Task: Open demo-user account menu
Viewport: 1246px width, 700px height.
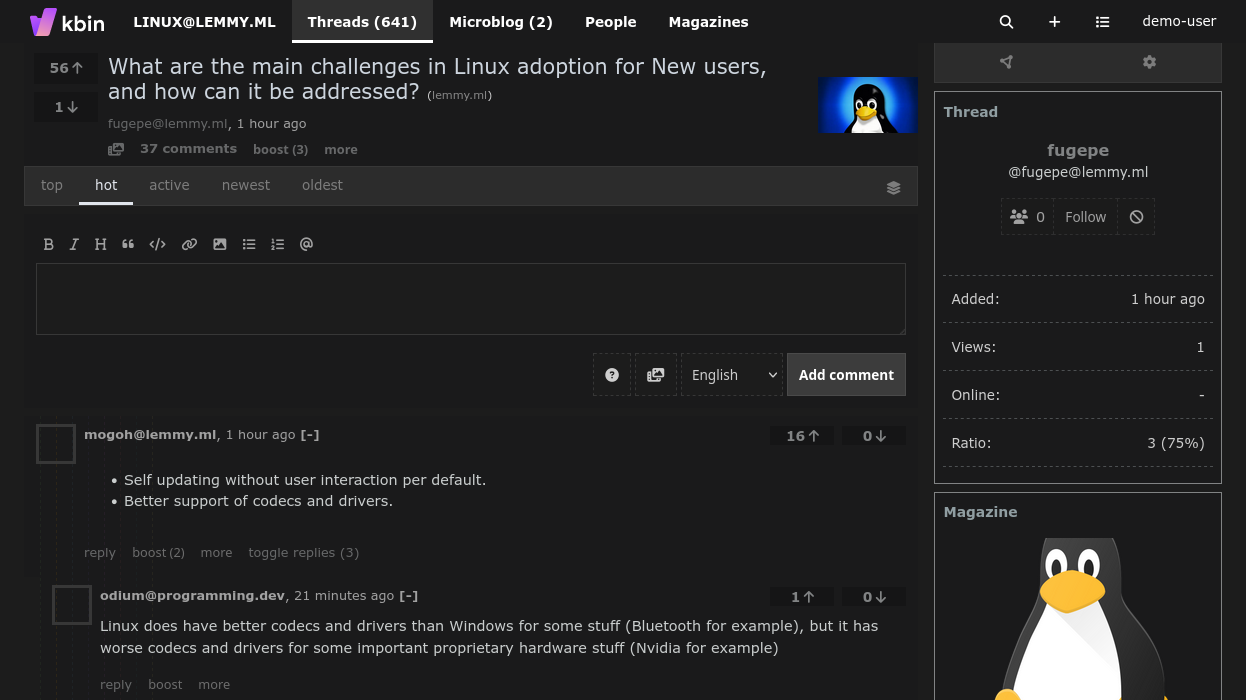Action: click(1179, 22)
